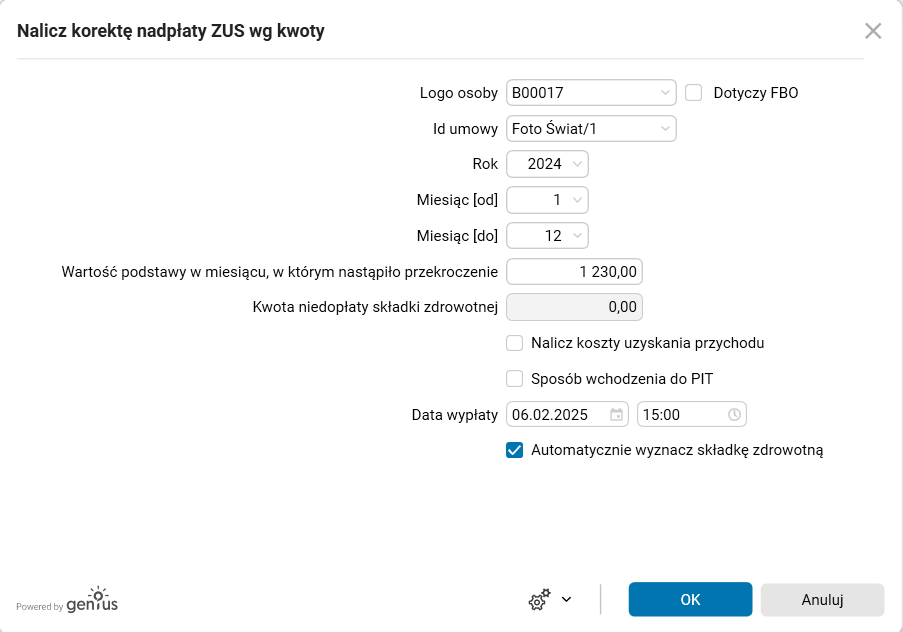The height and width of the screenshot is (632, 903).
Task: Click the Powered by Genius logo
Action: click(65, 603)
